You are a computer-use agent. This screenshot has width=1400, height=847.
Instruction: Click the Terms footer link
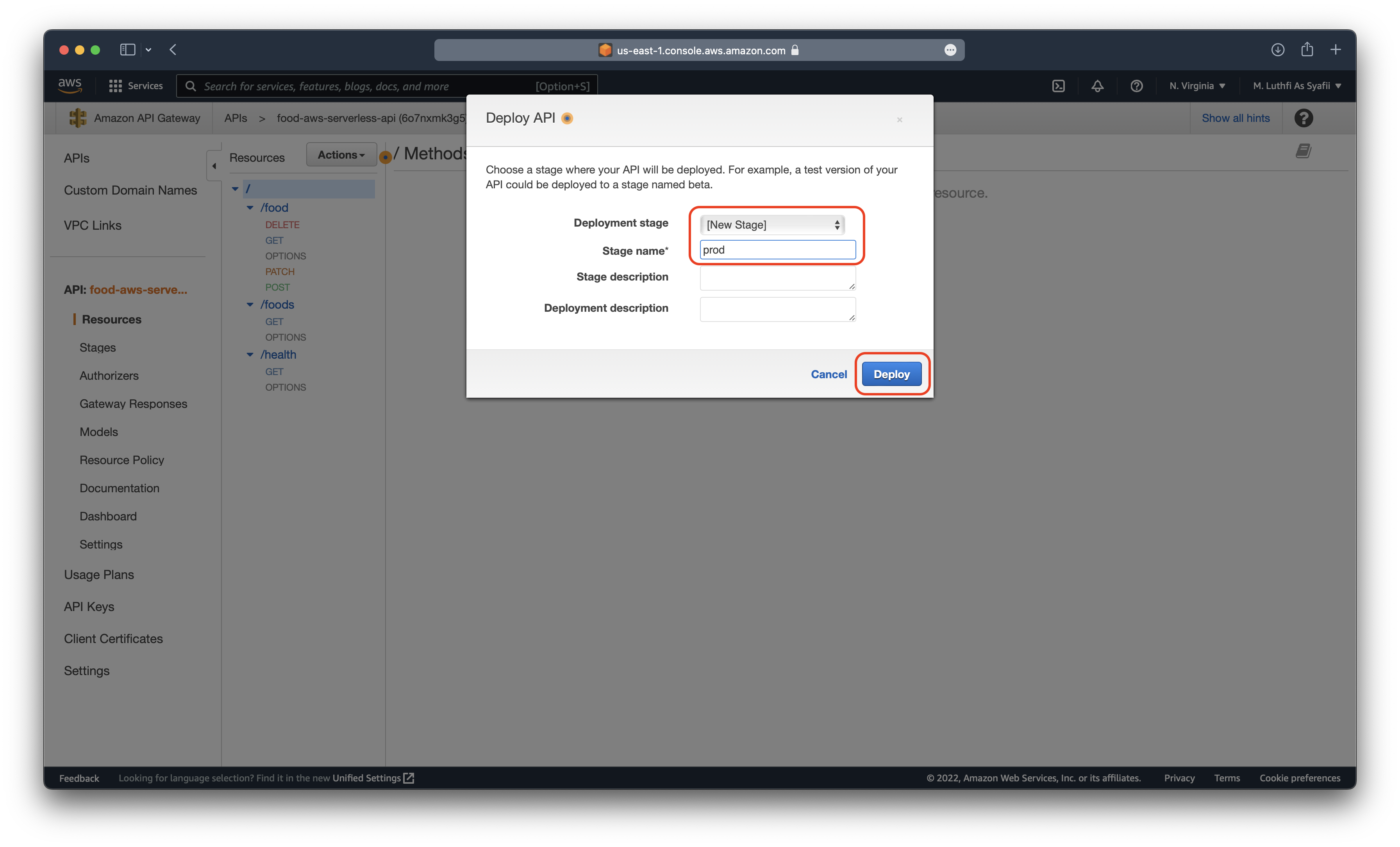pos(1227,777)
